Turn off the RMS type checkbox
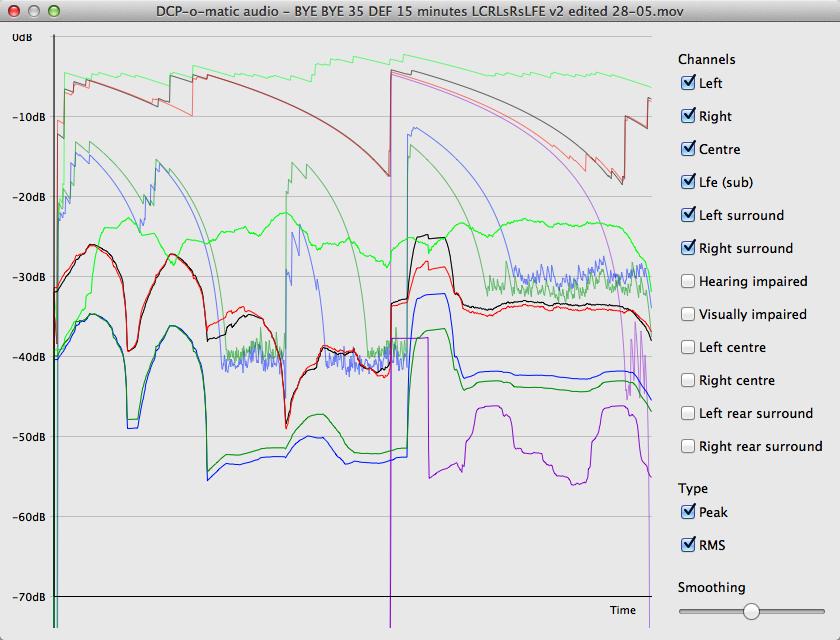 click(x=688, y=545)
